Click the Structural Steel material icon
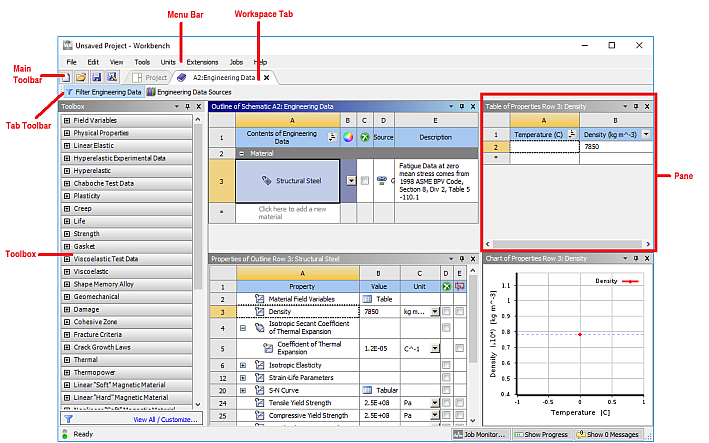Image resolution: width=709 pixels, height=443 pixels. tap(267, 180)
